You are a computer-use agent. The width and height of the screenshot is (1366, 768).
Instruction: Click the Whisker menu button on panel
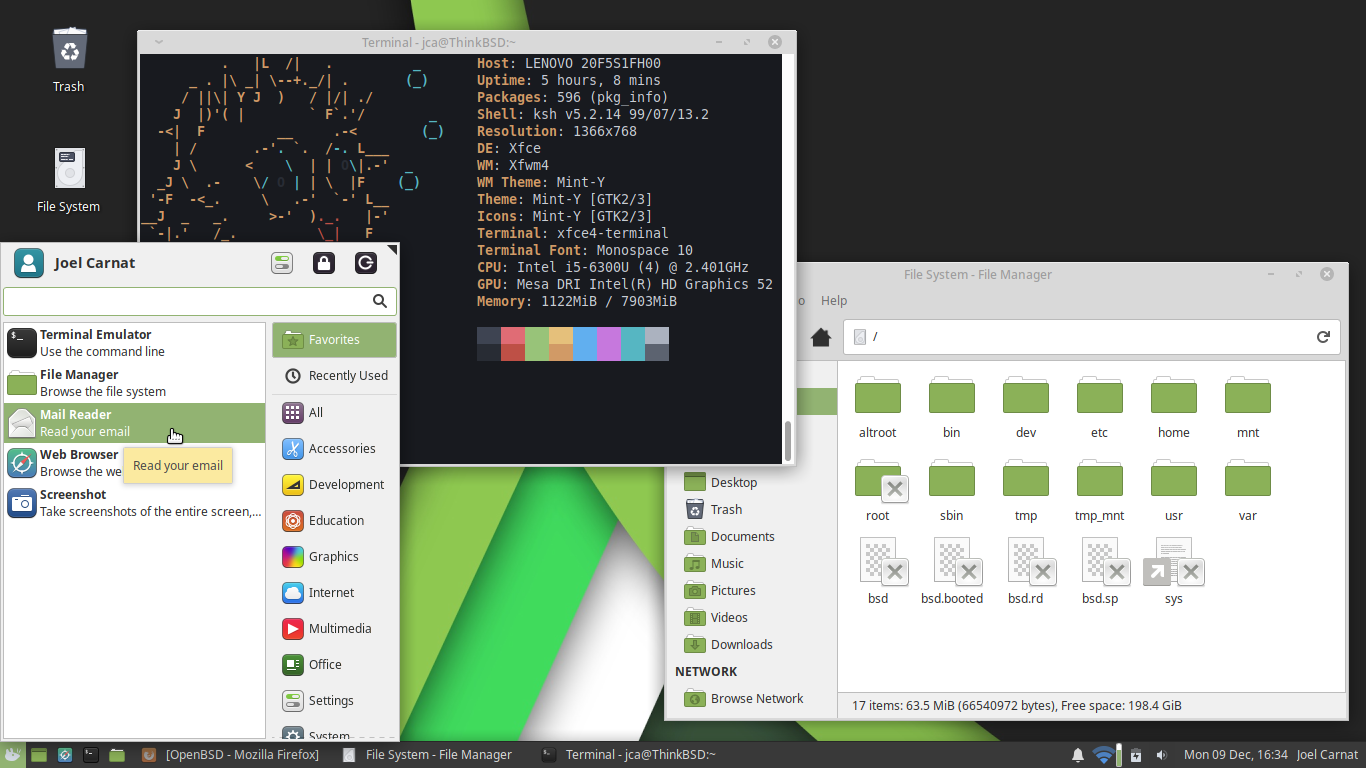pyautogui.click(x=13, y=755)
